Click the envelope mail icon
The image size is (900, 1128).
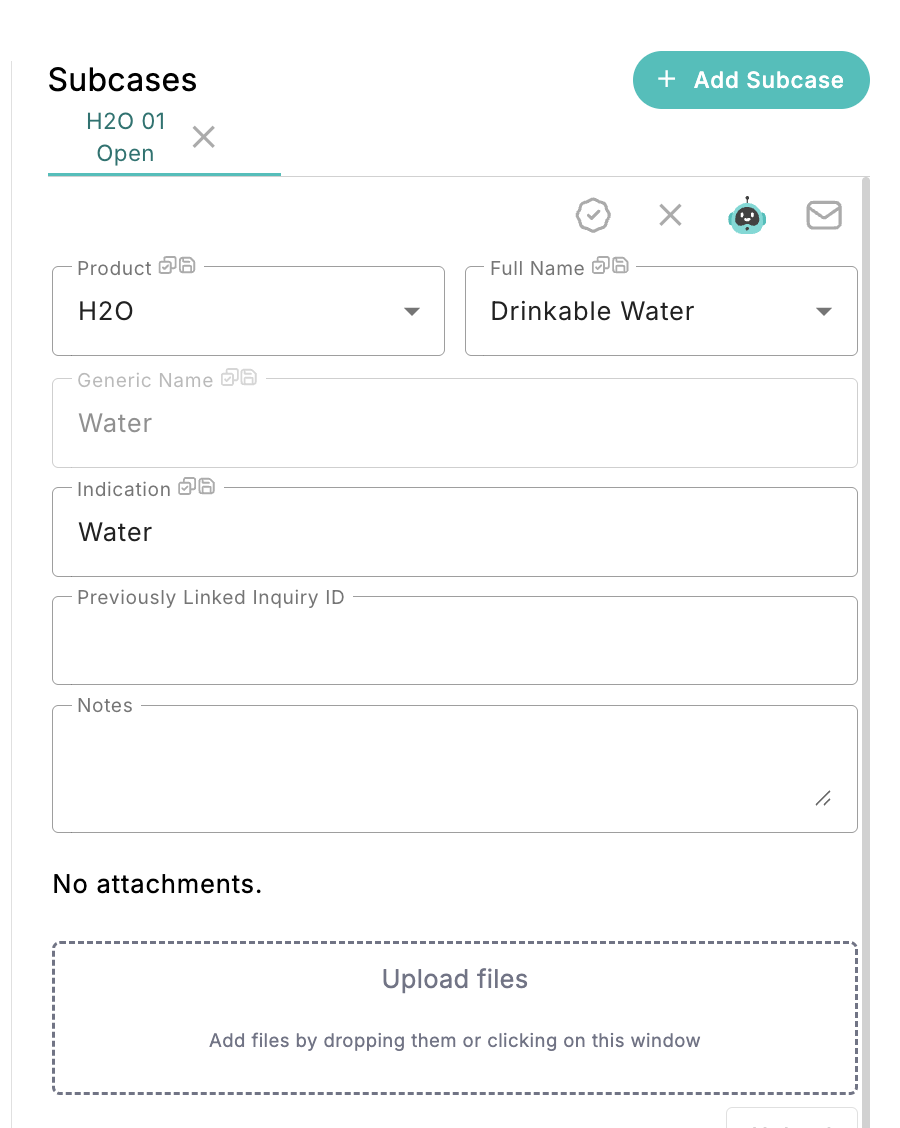coord(824,215)
